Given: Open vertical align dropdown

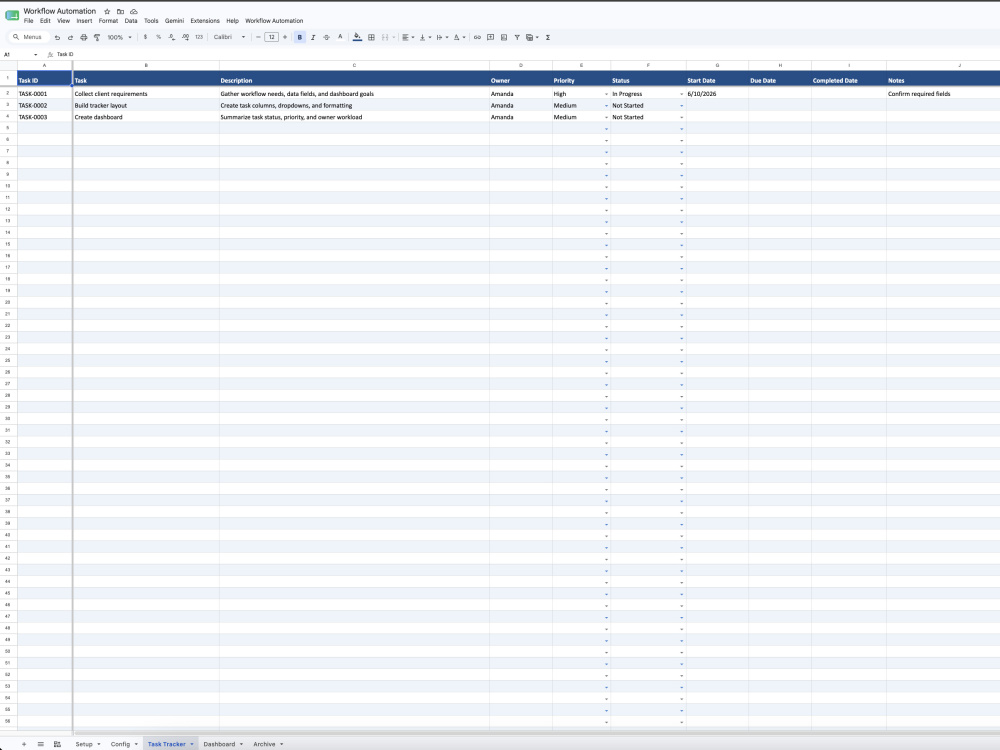Looking at the screenshot, I should (425, 37).
